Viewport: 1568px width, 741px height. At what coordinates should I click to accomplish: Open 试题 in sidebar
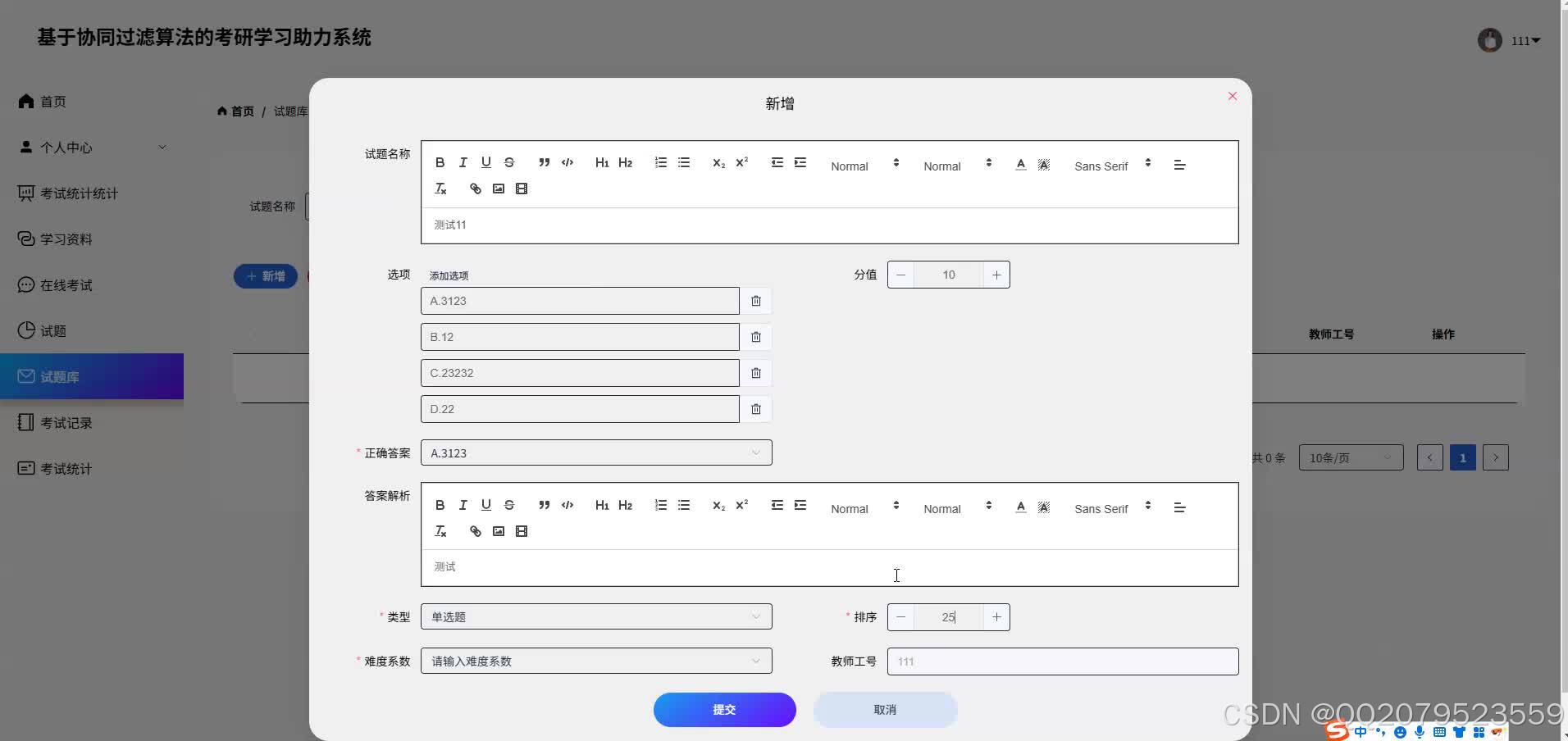pos(92,331)
